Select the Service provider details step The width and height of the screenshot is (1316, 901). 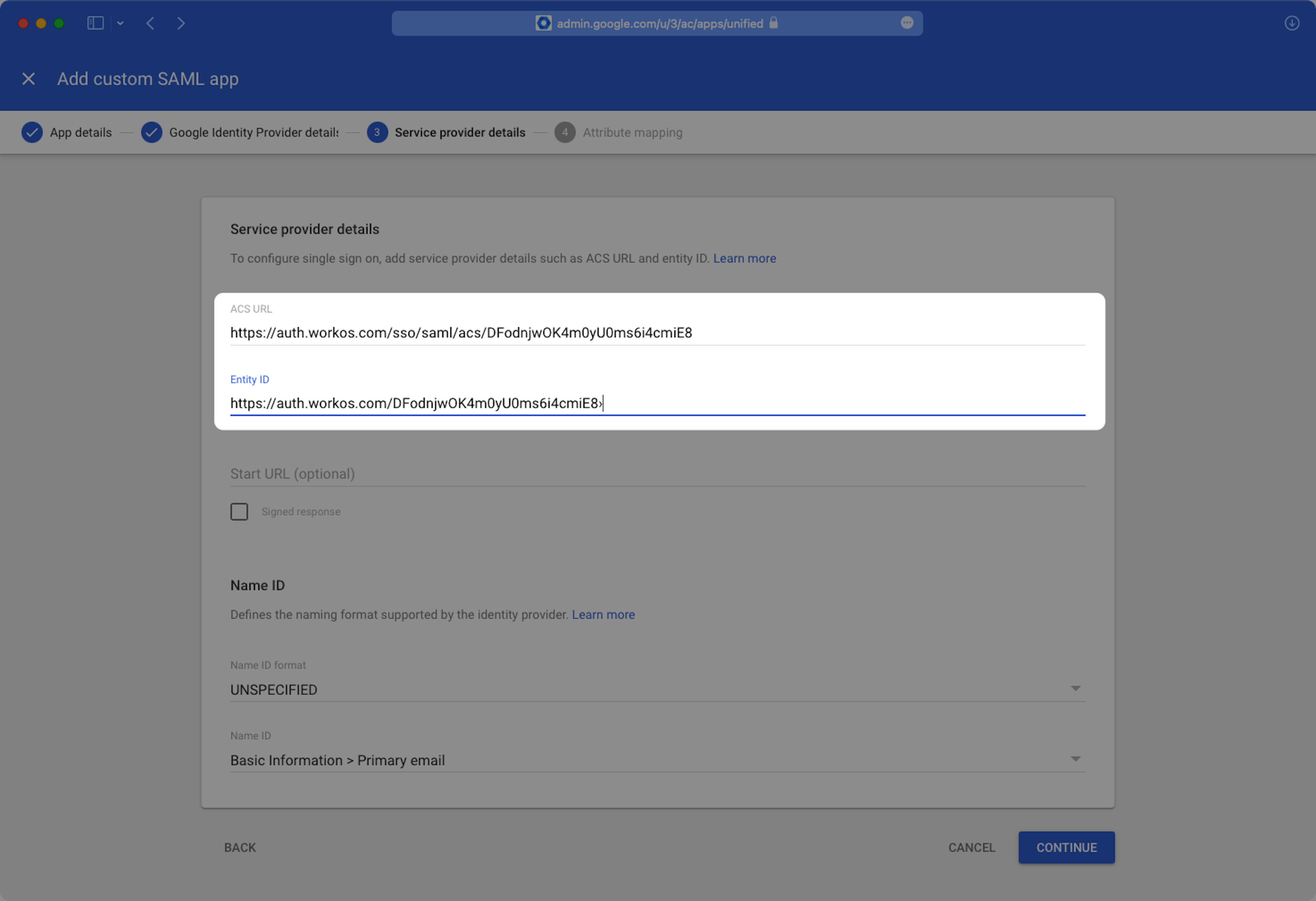pos(459,133)
